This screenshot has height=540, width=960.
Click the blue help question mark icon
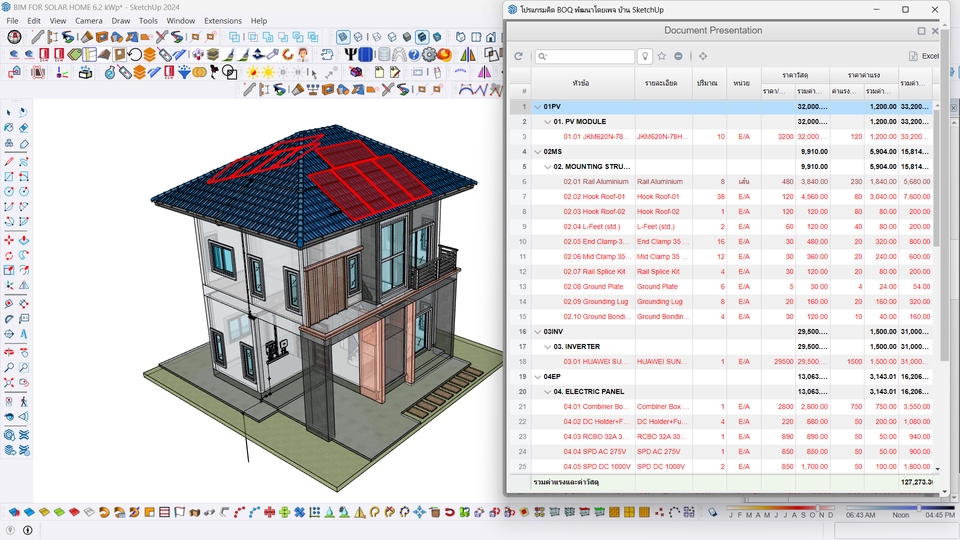(414, 55)
